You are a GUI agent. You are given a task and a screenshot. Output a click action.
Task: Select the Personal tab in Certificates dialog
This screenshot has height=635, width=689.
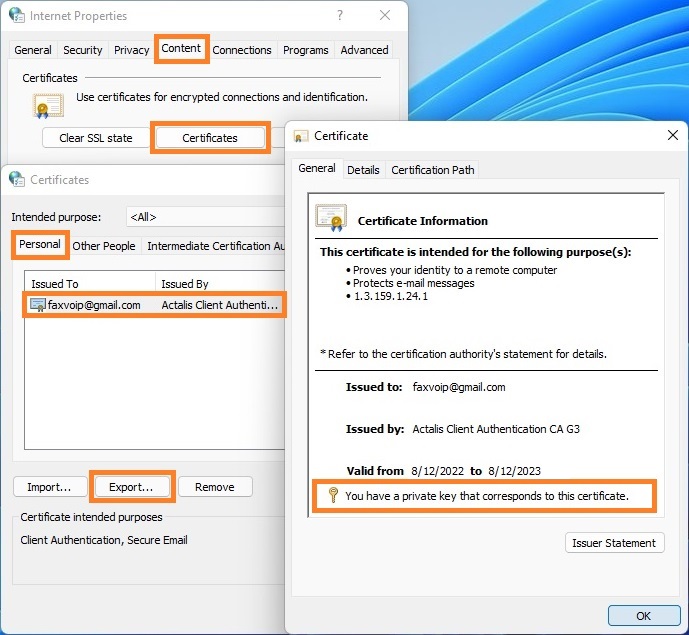pos(40,244)
